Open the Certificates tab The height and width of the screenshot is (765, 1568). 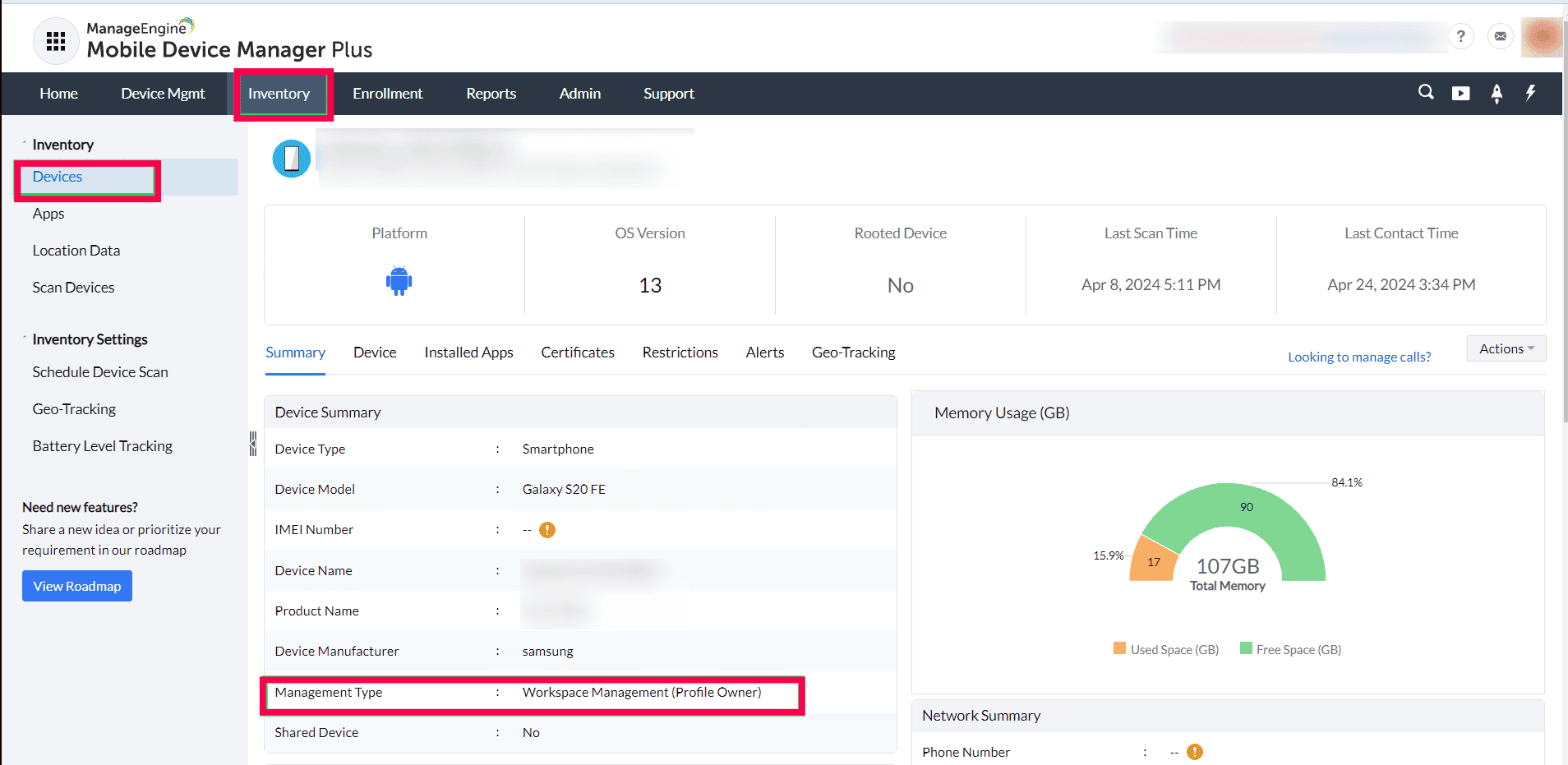coord(578,353)
